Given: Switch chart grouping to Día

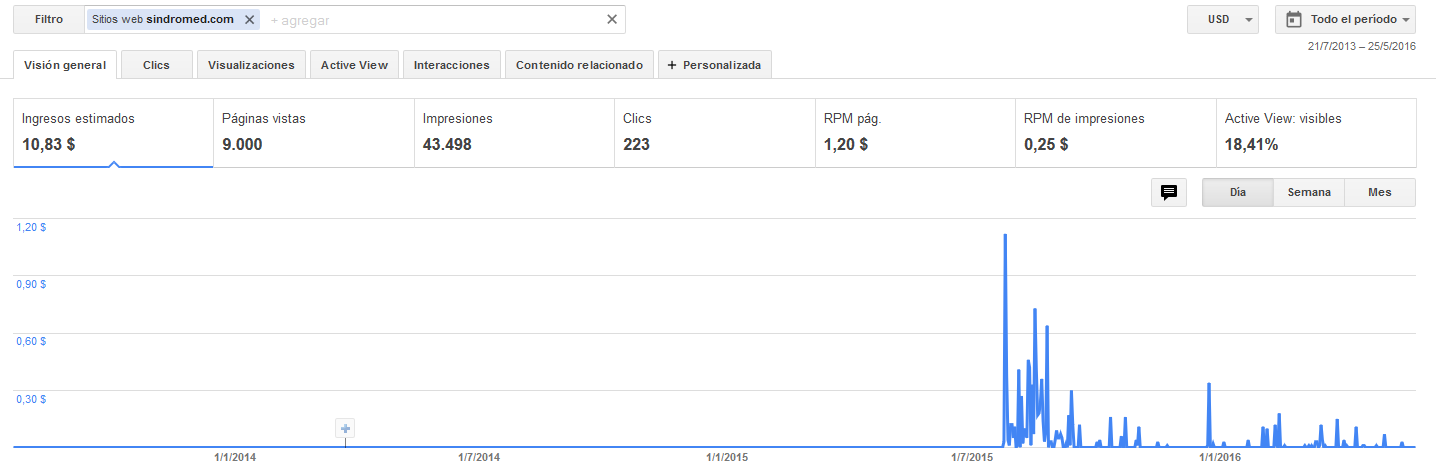Looking at the screenshot, I should click(x=1237, y=192).
